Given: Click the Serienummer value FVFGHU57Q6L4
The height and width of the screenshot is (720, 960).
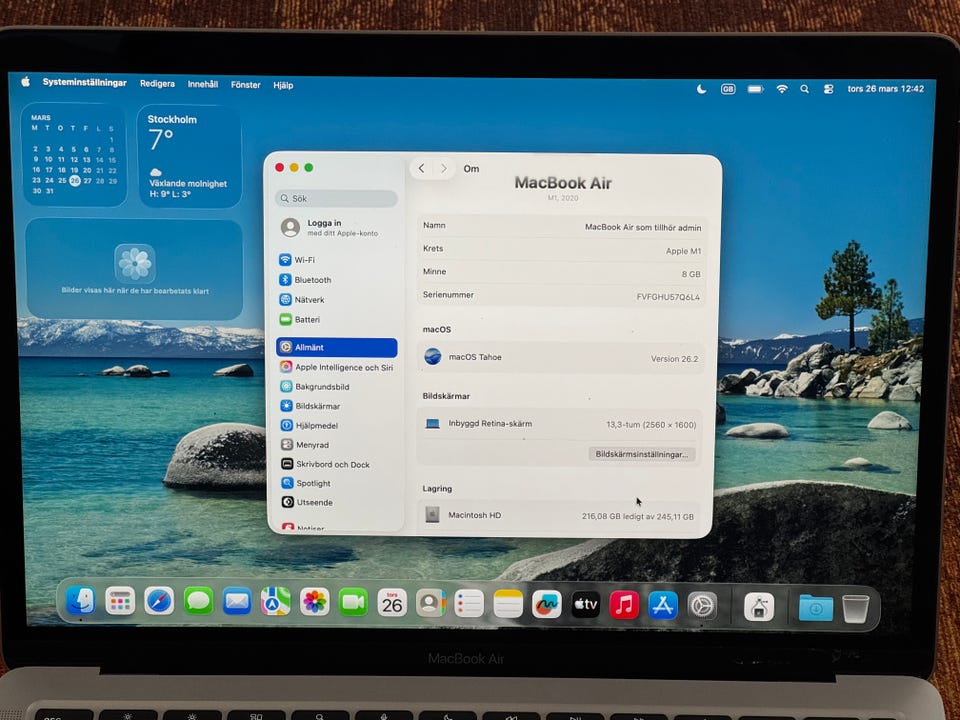Looking at the screenshot, I should [668, 297].
